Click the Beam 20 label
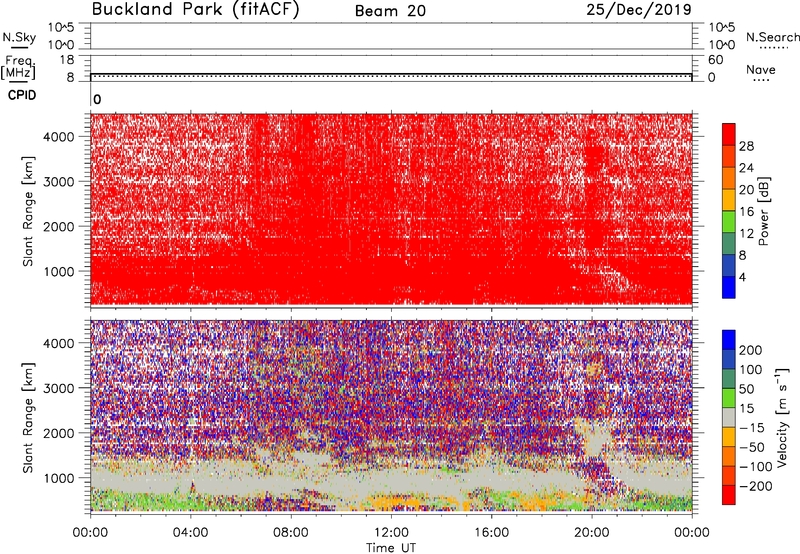The height and width of the screenshot is (554, 800). [390, 11]
